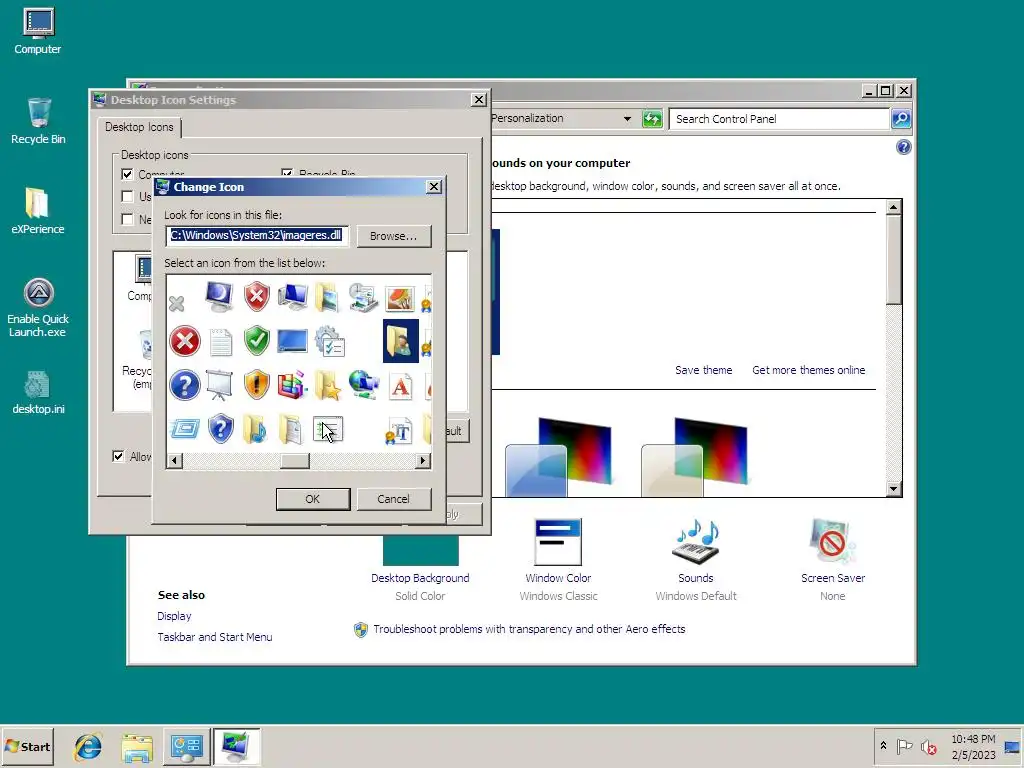
Task: Select the documents folder icon
Action: point(291,430)
